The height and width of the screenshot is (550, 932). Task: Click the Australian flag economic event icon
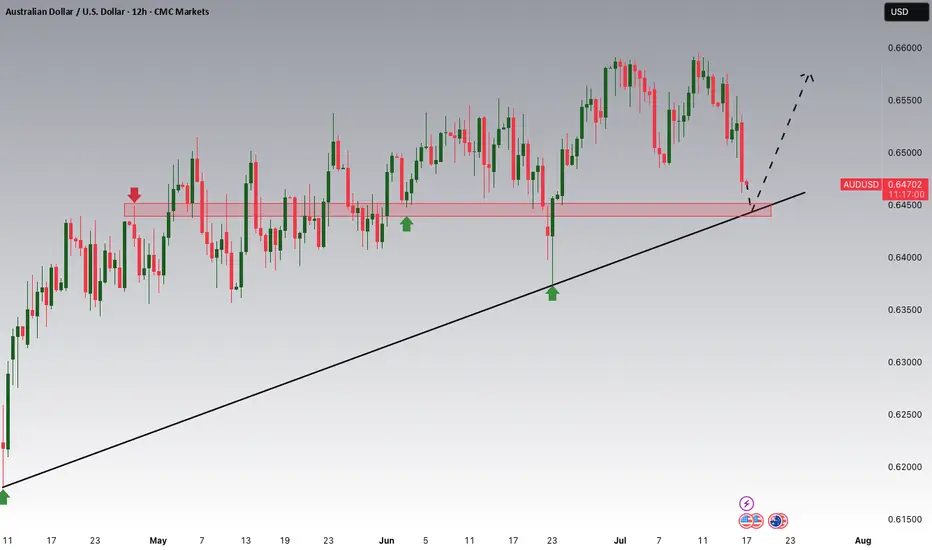(x=776, y=521)
